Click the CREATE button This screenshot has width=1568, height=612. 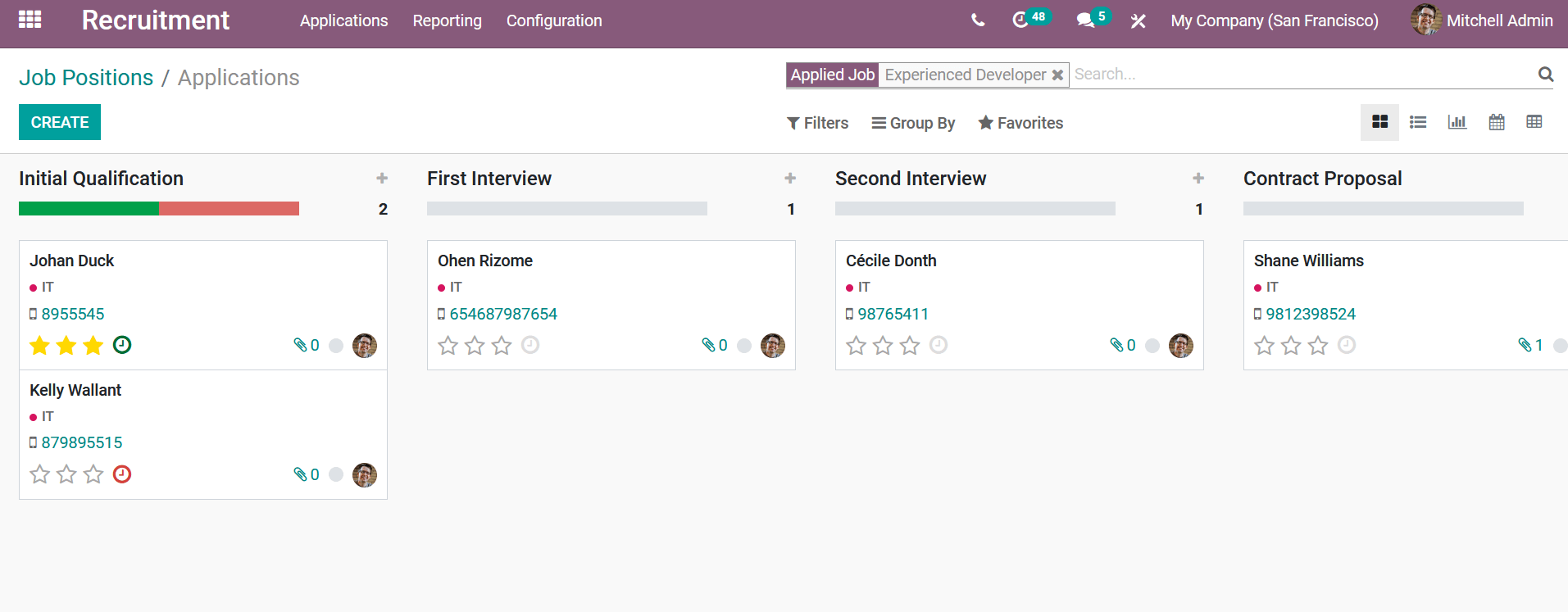[60, 122]
